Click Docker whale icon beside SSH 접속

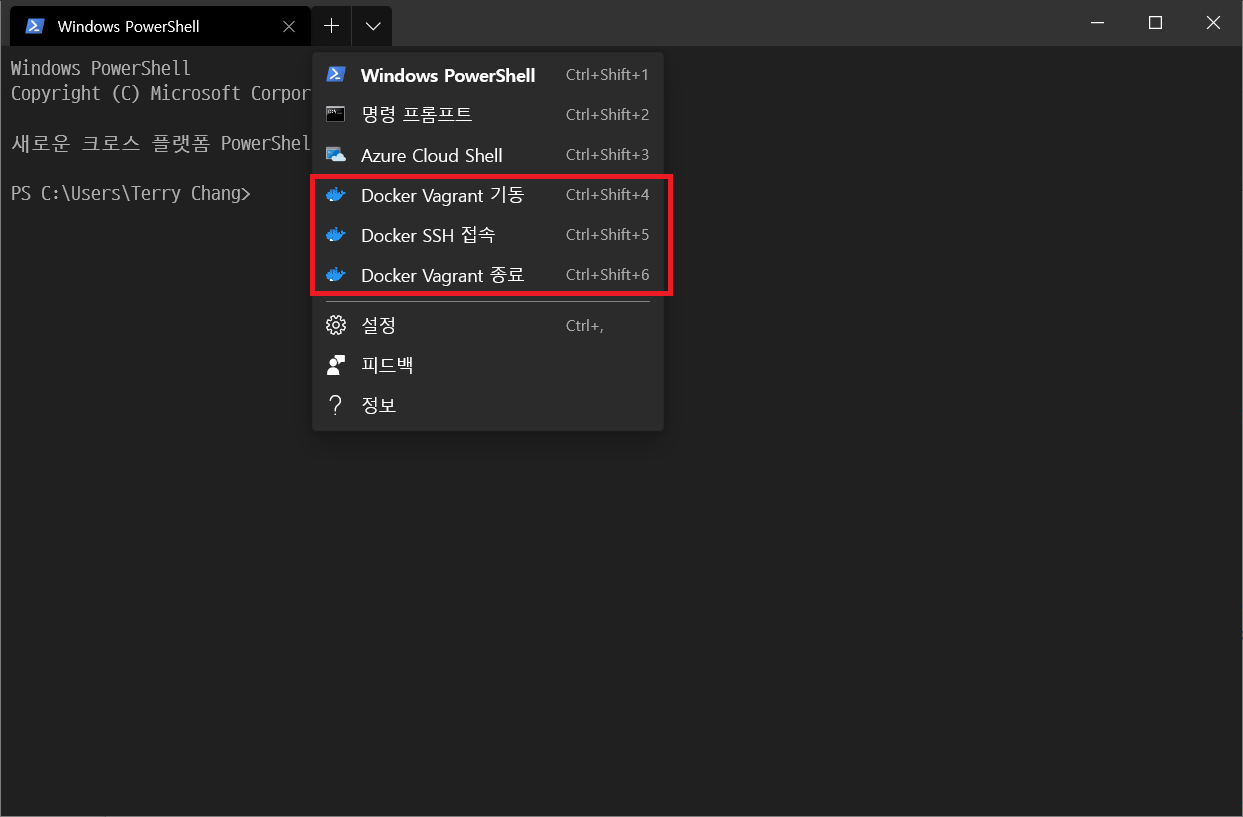point(336,235)
